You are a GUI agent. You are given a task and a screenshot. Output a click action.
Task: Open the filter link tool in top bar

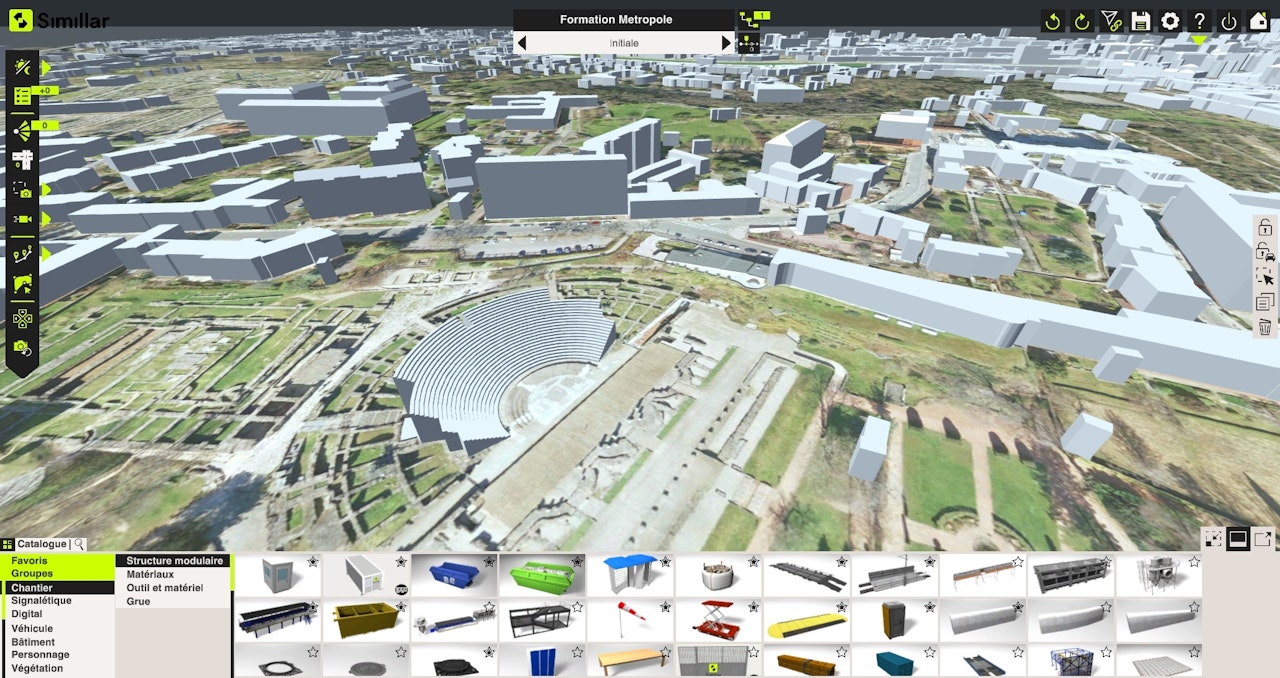[x=1111, y=21]
